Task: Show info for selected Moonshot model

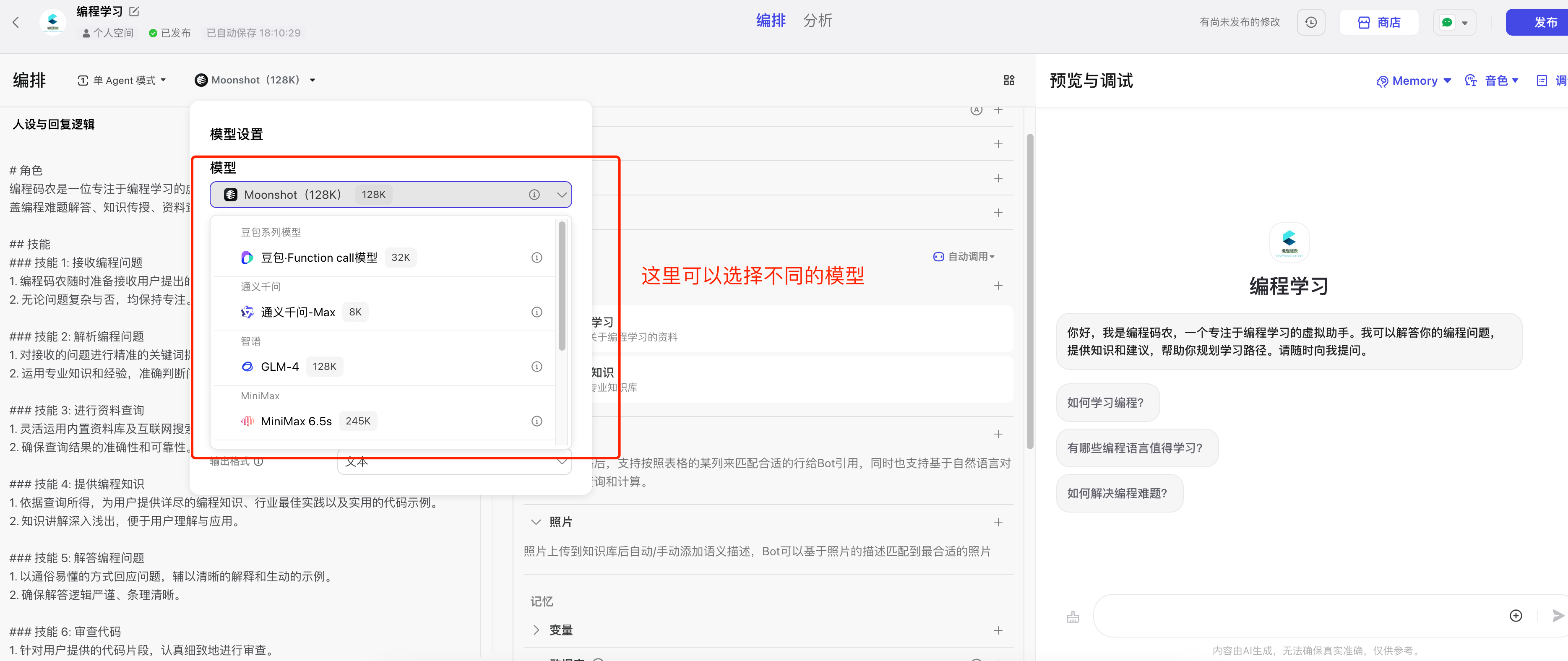Action: pos(534,195)
